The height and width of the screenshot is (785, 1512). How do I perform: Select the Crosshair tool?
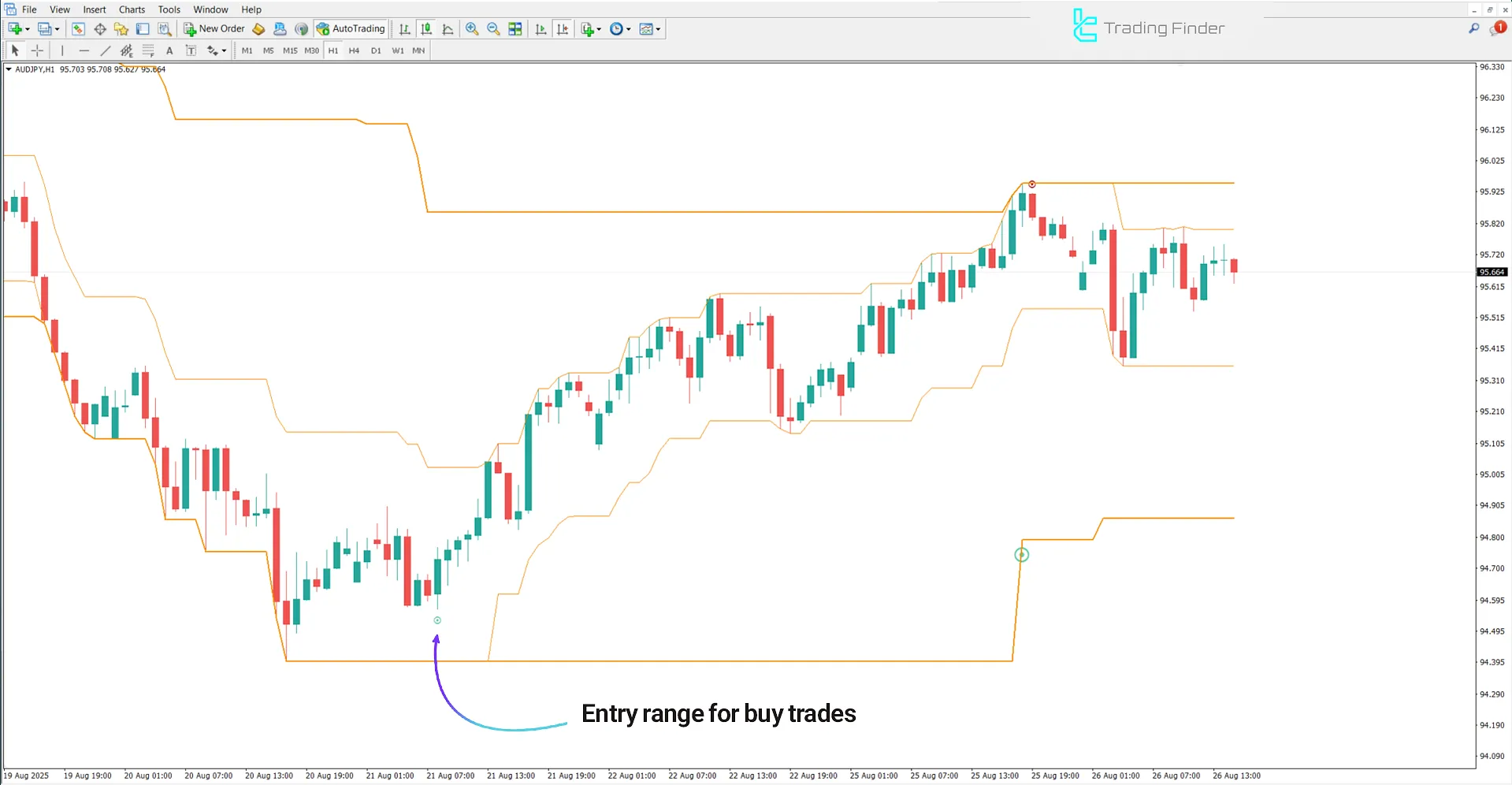tap(37, 50)
